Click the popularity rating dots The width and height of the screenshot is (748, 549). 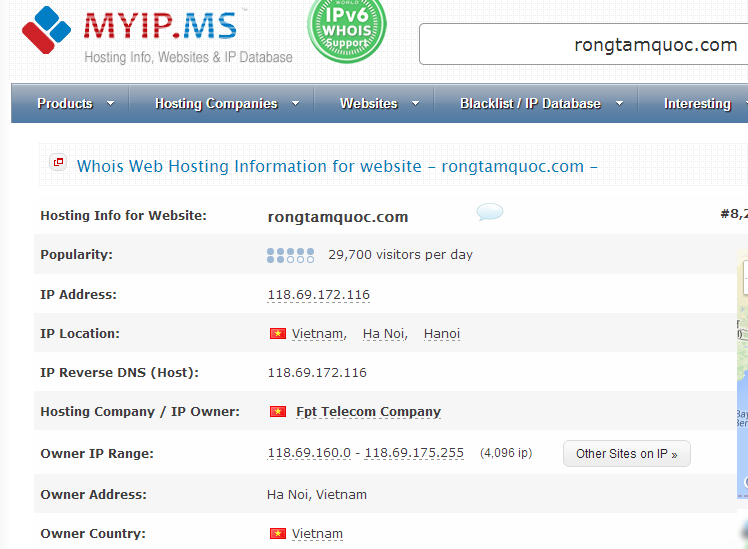point(290,255)
